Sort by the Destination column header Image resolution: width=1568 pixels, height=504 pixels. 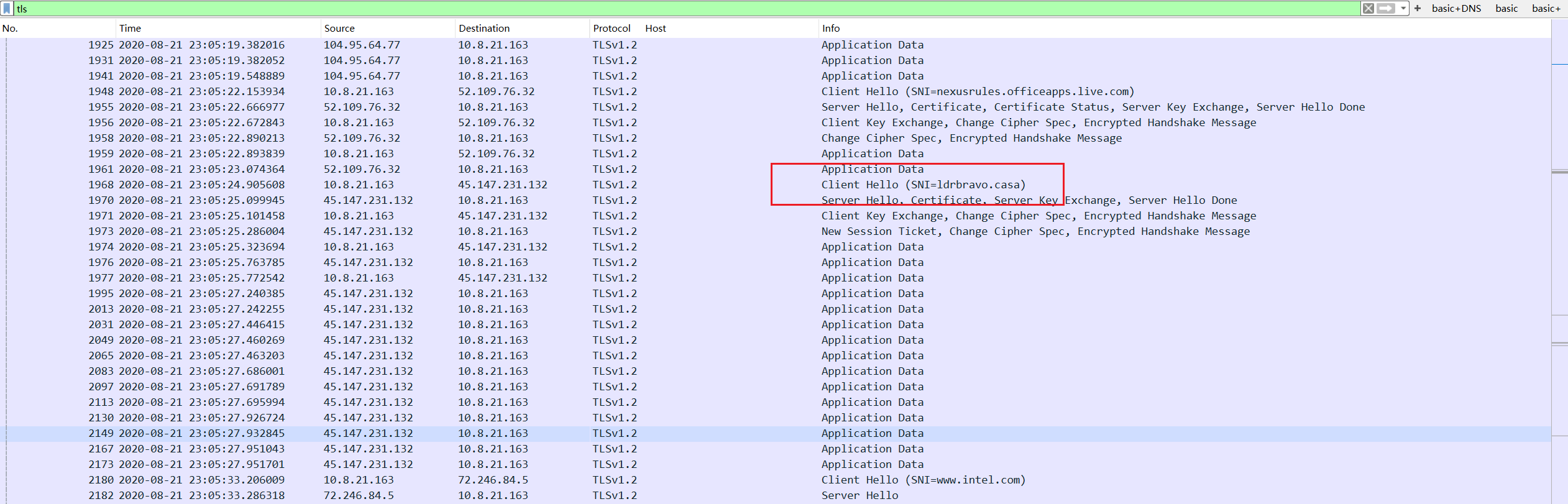coord(484,29)
